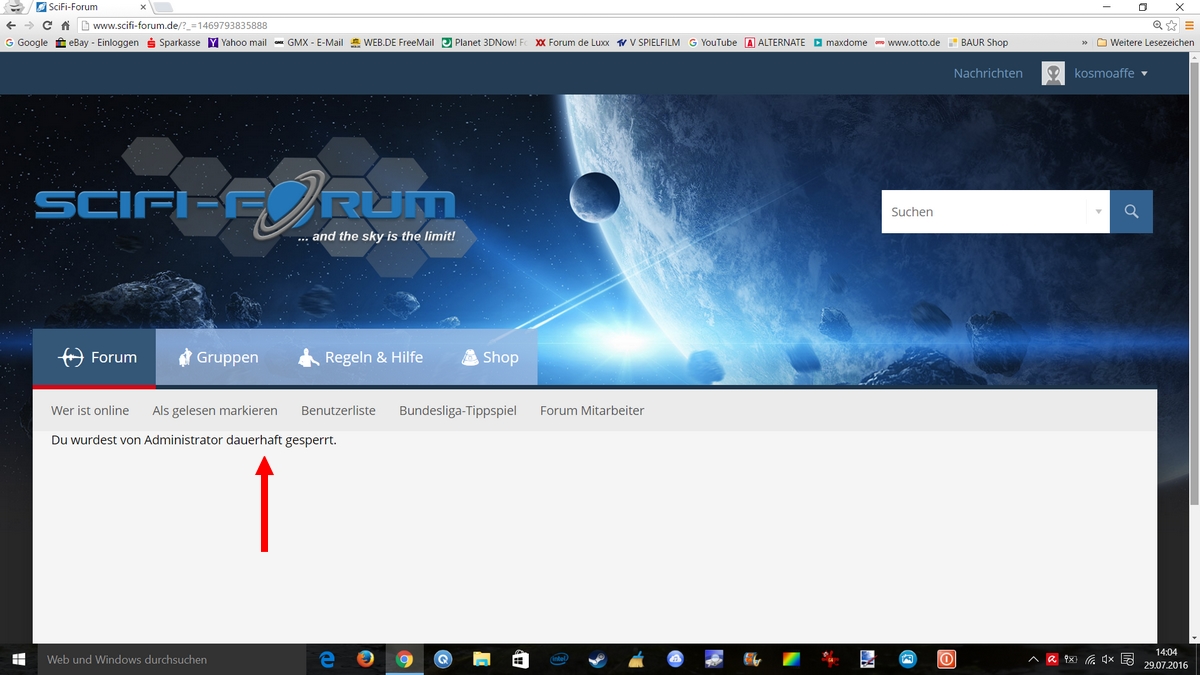Expand the hidden bookmarks overflow chevron
The width and height of the screenshot is (1200, 675).
[1085, 43]
